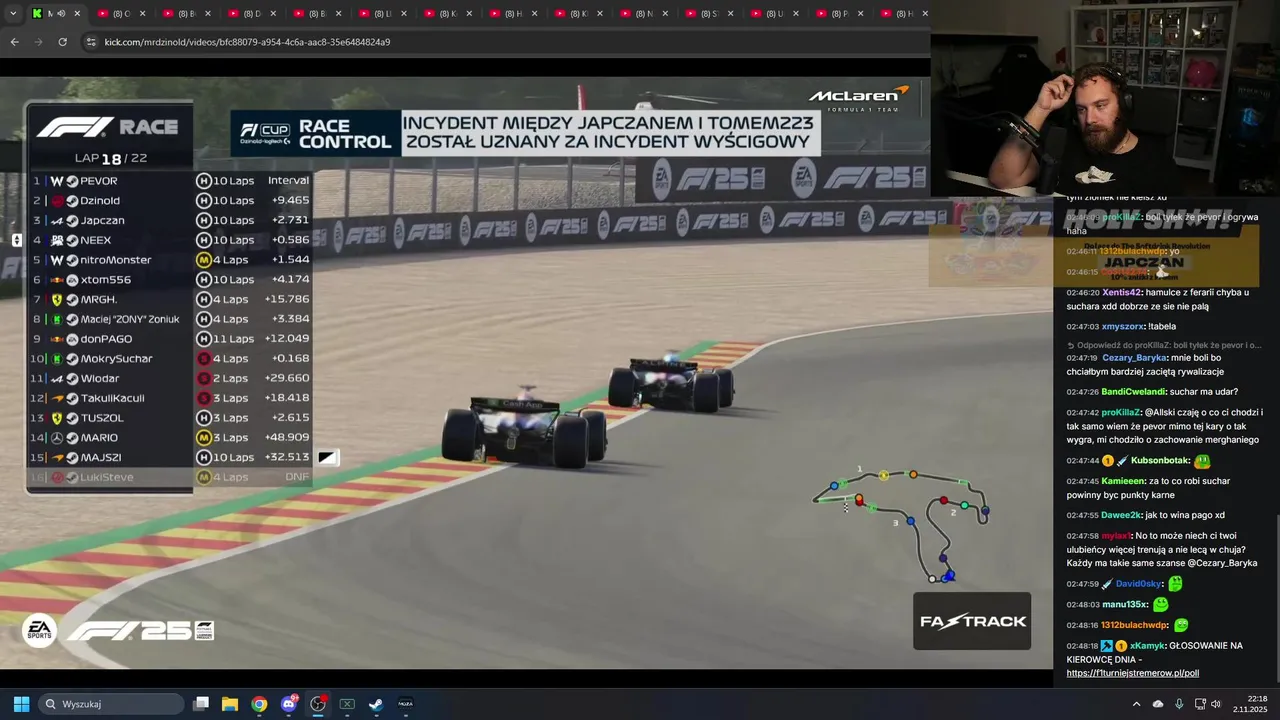Click the Kubsonbotak username in chat
This screenshot has width=1280, height=720.
(x=1160, y=461)
